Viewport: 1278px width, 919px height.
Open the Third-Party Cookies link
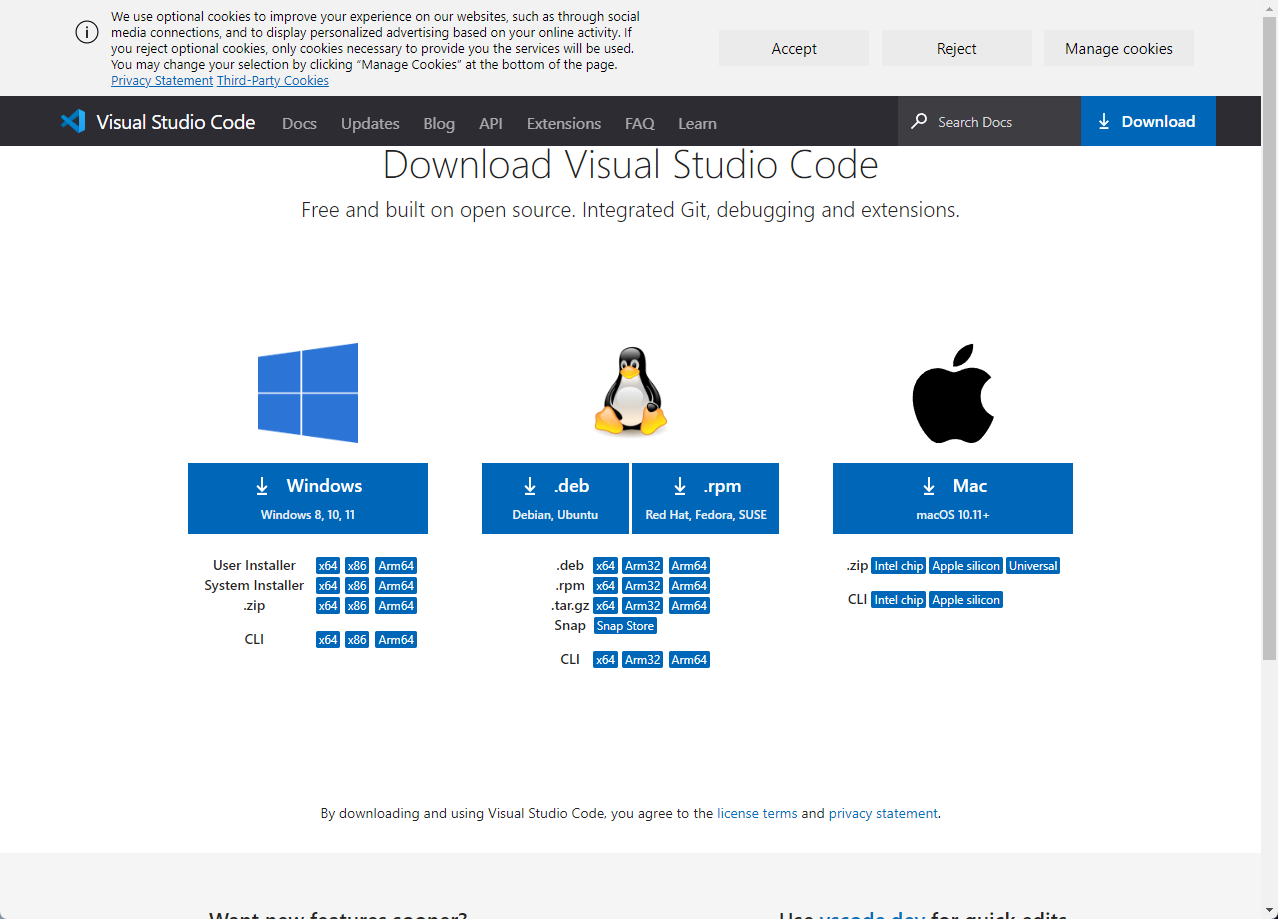[273, 81]
